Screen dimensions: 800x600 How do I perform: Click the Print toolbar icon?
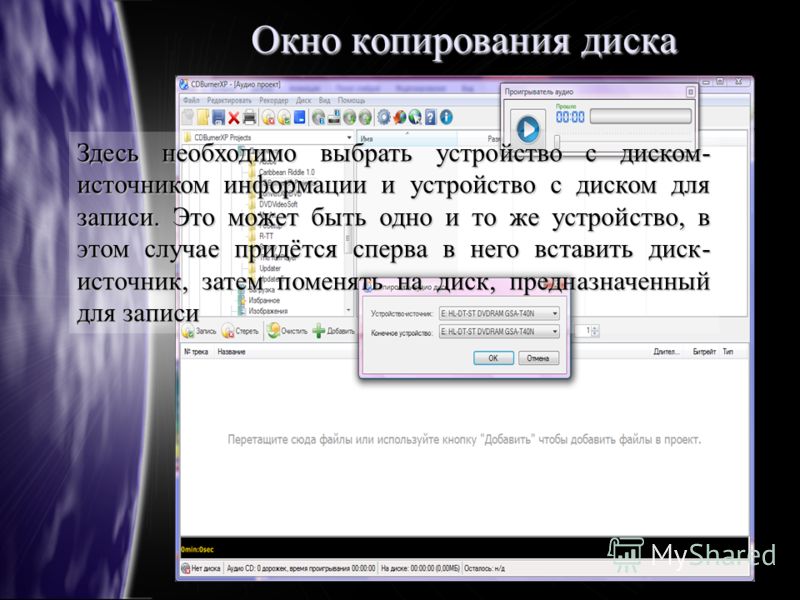coord(249,117)
